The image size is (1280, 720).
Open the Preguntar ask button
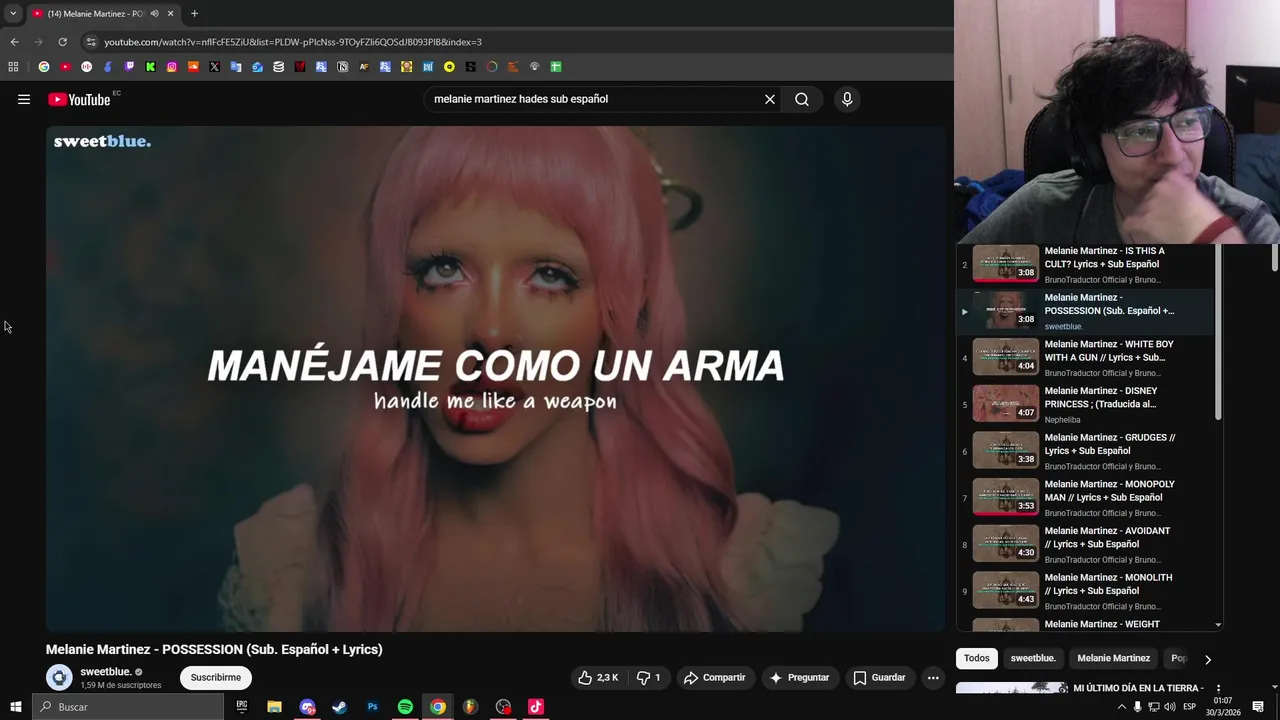click(x=799, y=677)
